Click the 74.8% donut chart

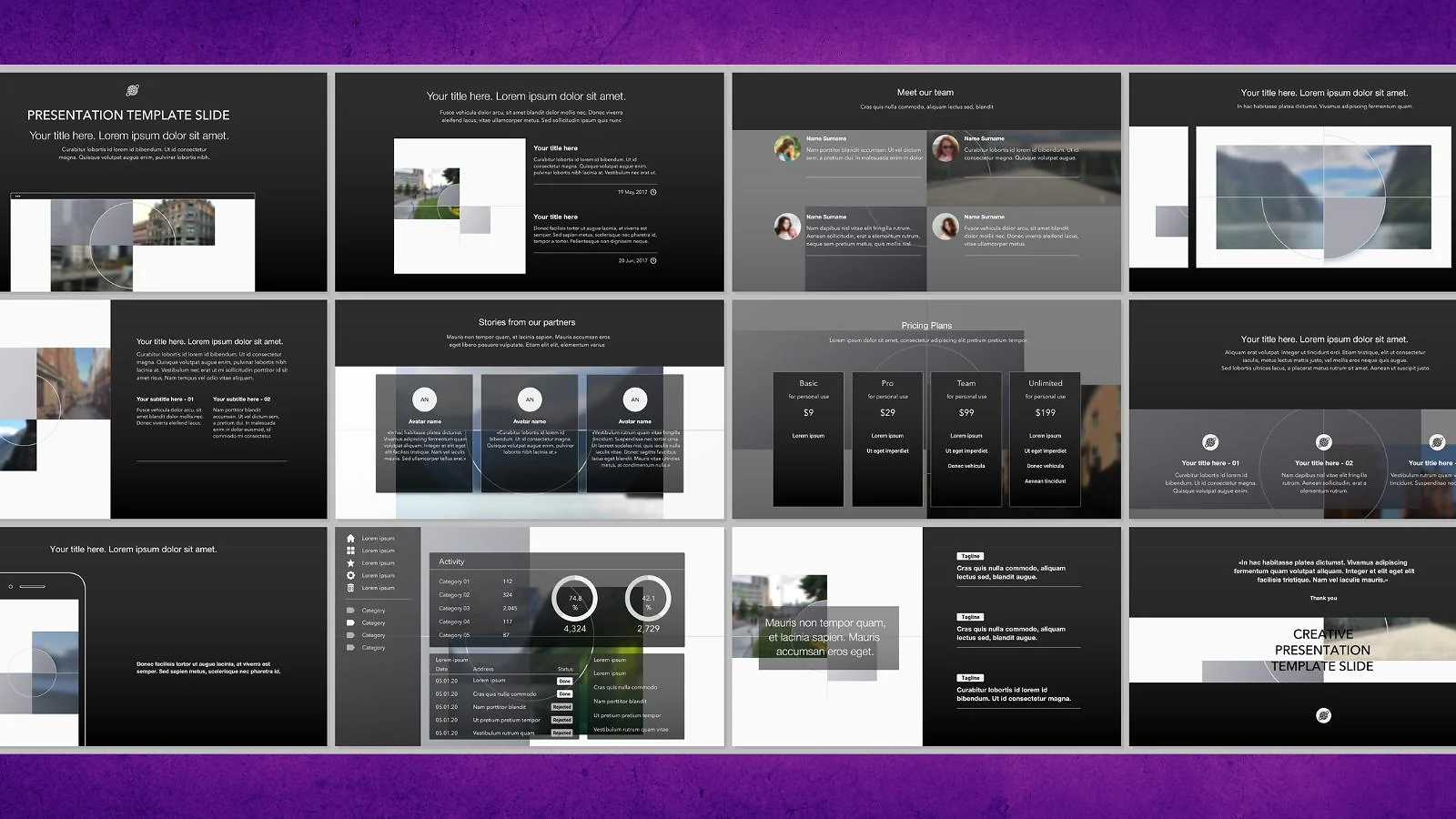(575, 599)
